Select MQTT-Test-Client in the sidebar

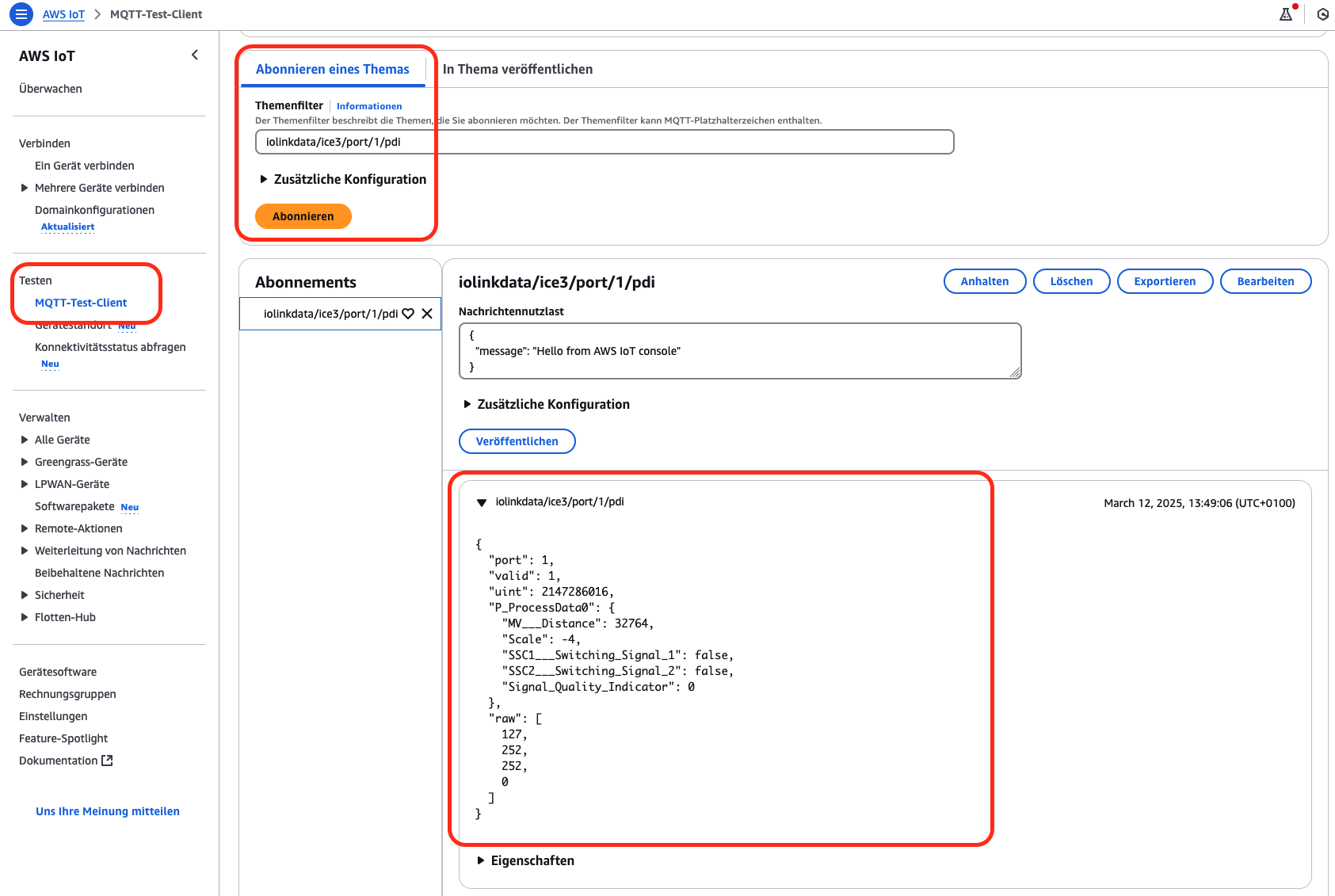(81, 303)
